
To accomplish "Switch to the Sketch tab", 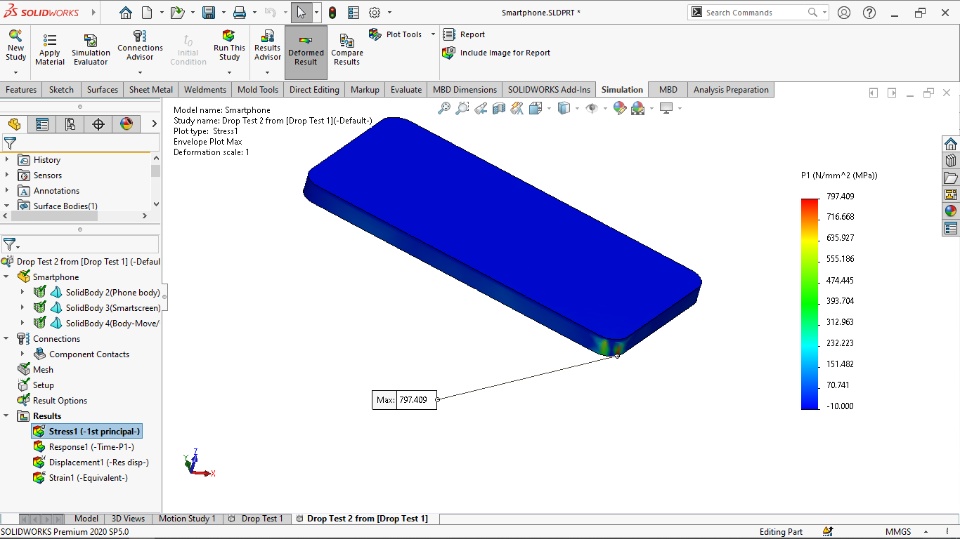I will (x=61, y=89).
